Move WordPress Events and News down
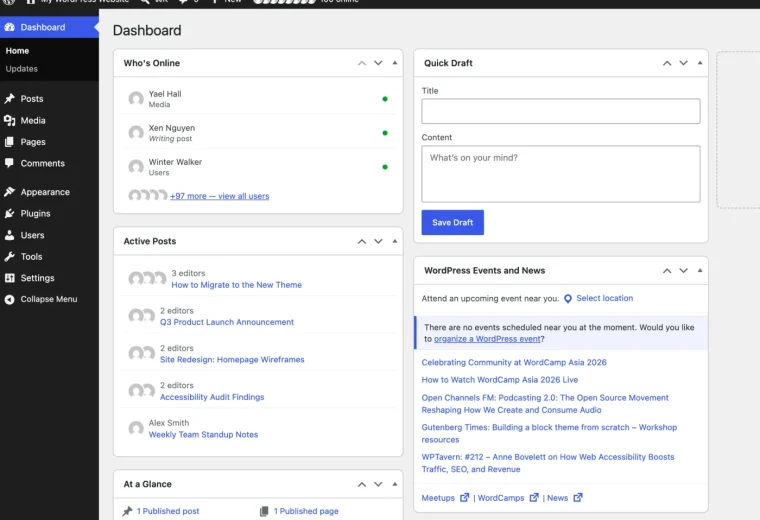 [x=683, y=270]
